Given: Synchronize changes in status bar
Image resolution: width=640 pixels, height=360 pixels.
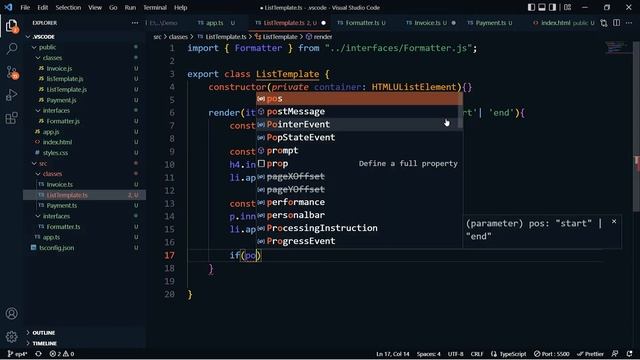Looking at the screenshot, I should 38,354.
